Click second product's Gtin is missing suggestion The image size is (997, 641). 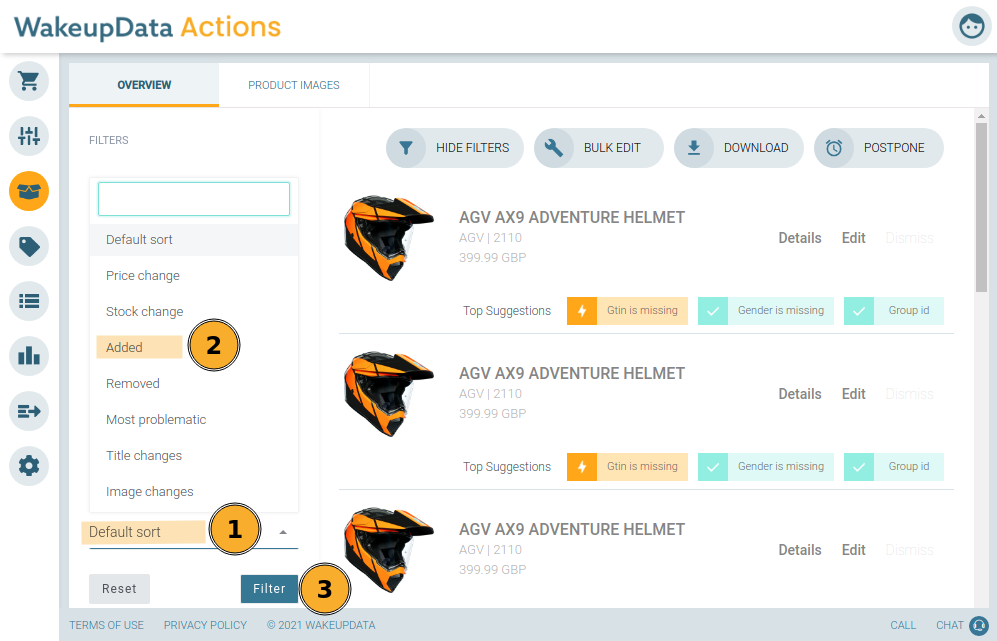tap(628, 467)
